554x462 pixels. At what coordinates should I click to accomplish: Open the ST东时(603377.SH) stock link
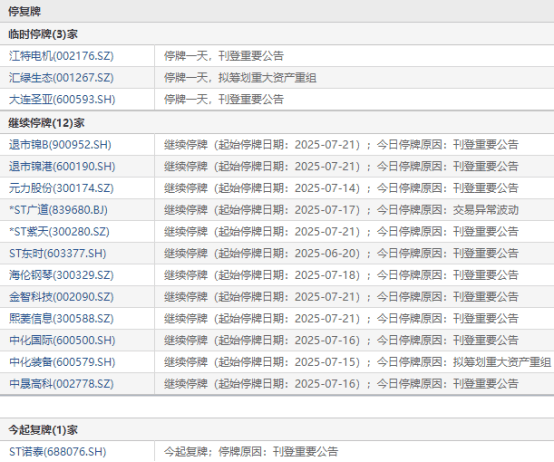coord(58,253)
